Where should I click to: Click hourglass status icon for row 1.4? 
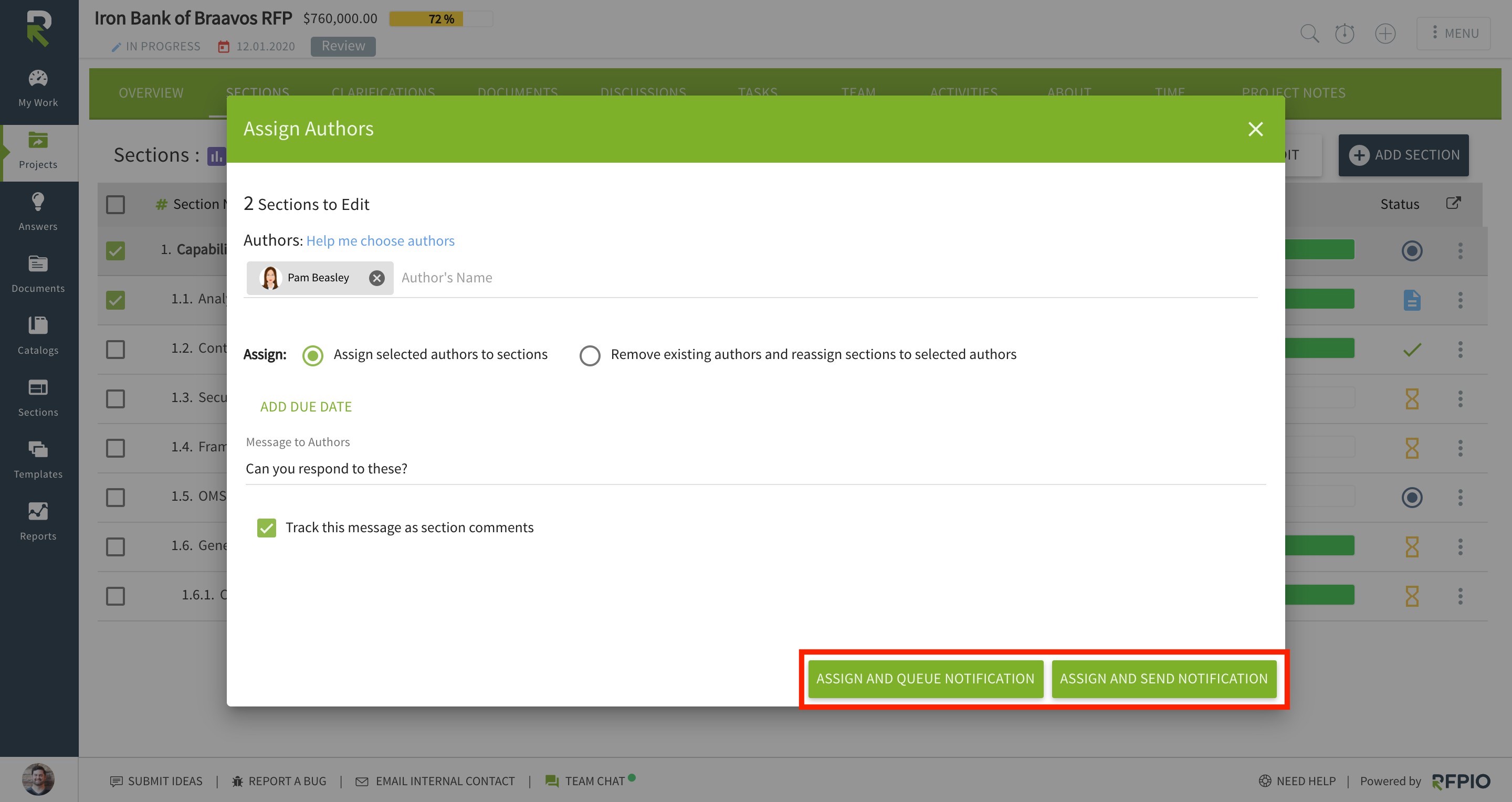coord(1412,448)
